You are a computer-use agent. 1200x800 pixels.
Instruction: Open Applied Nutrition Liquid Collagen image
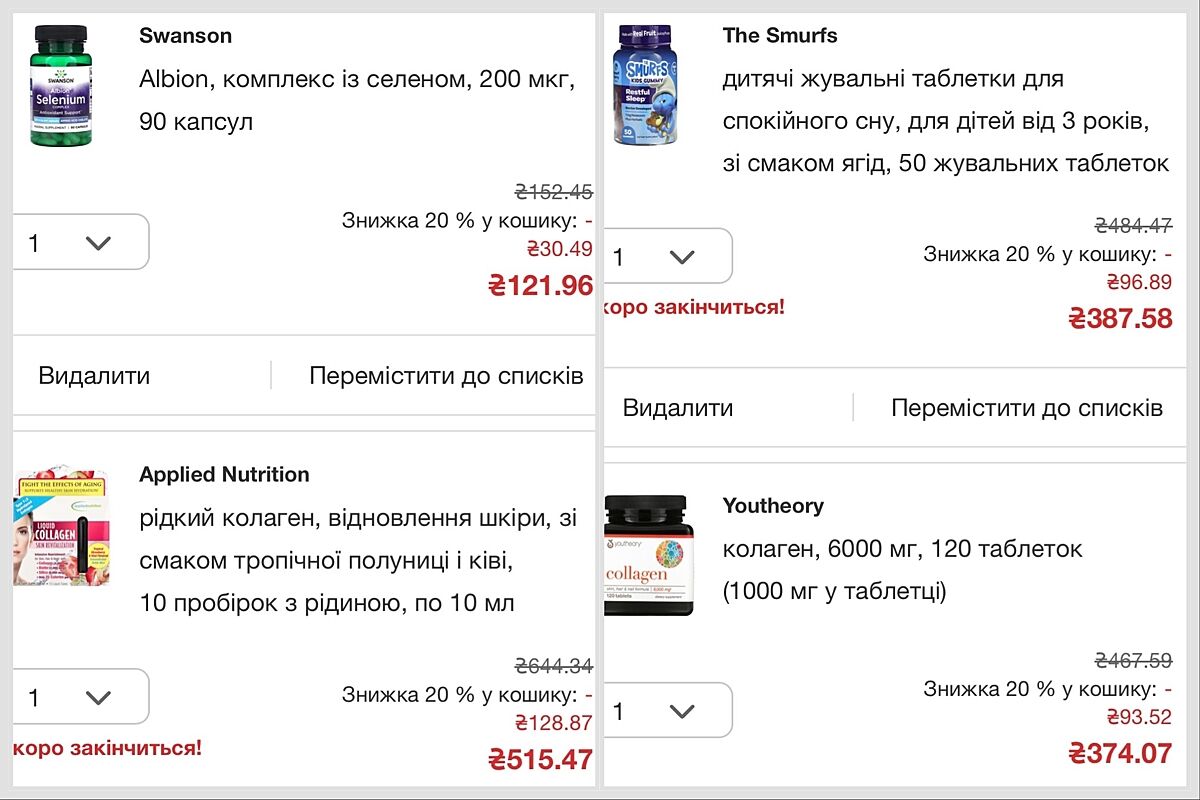pos(62,525)
